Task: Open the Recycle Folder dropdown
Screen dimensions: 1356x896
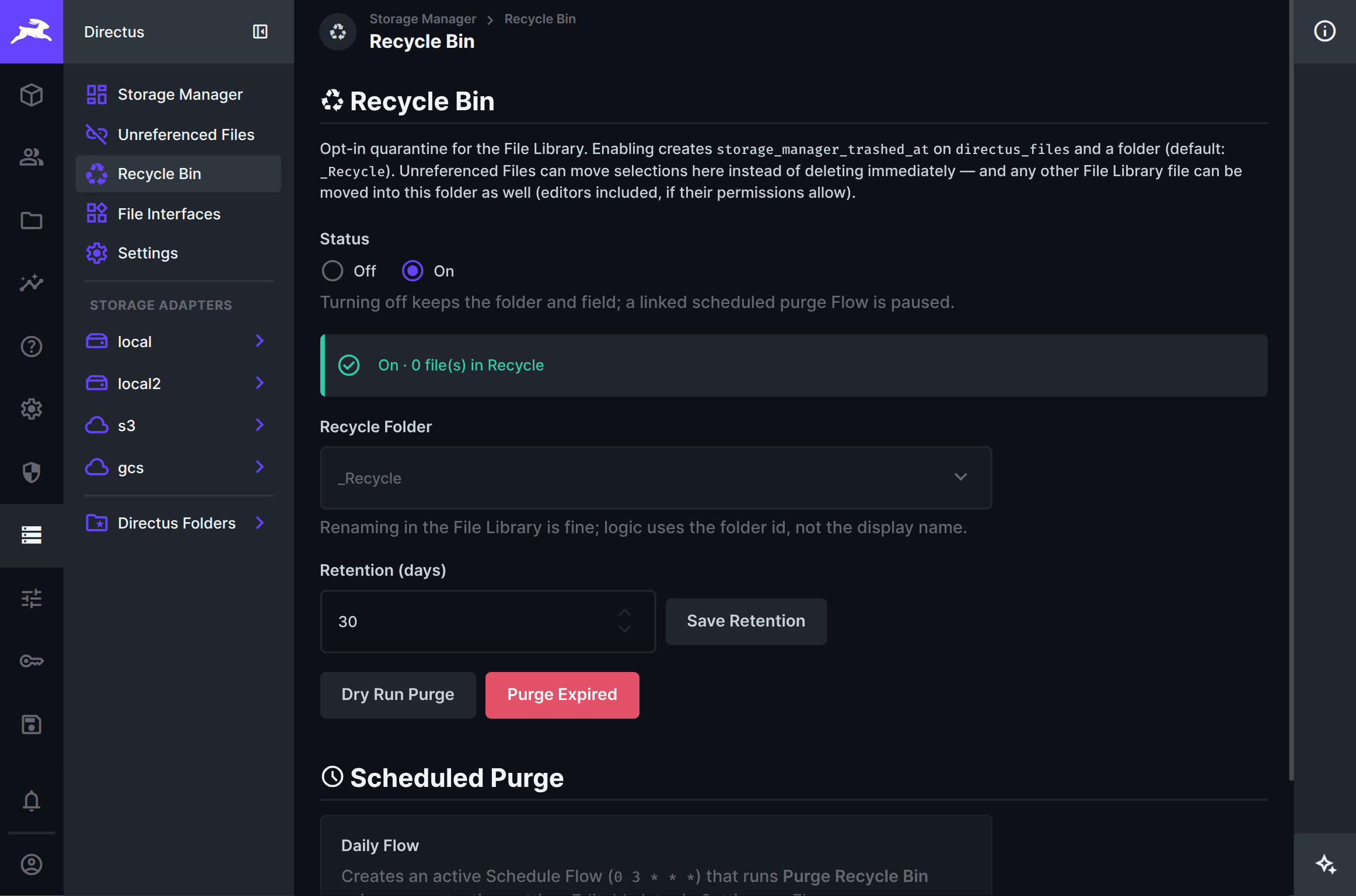Action: coord(656,478)
